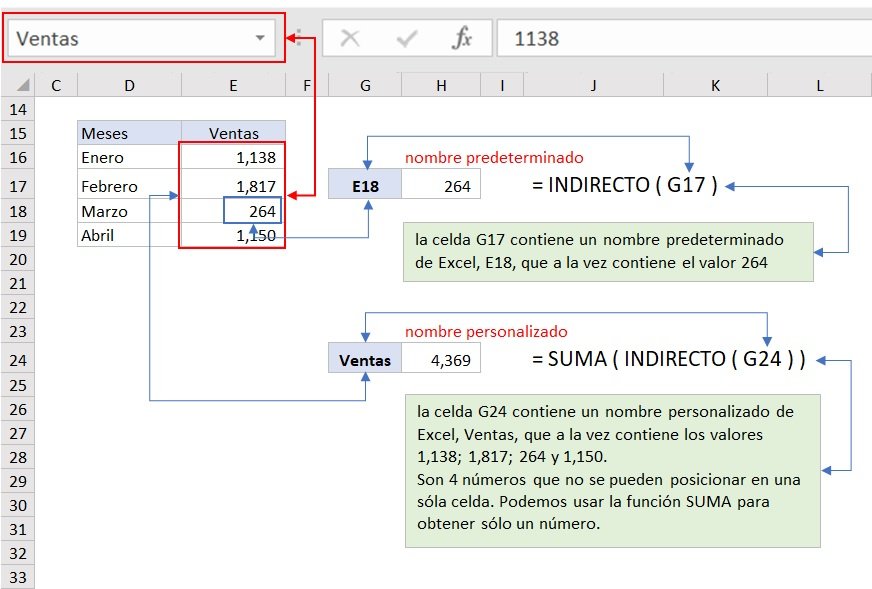Select column G header

tap(365, 86)
